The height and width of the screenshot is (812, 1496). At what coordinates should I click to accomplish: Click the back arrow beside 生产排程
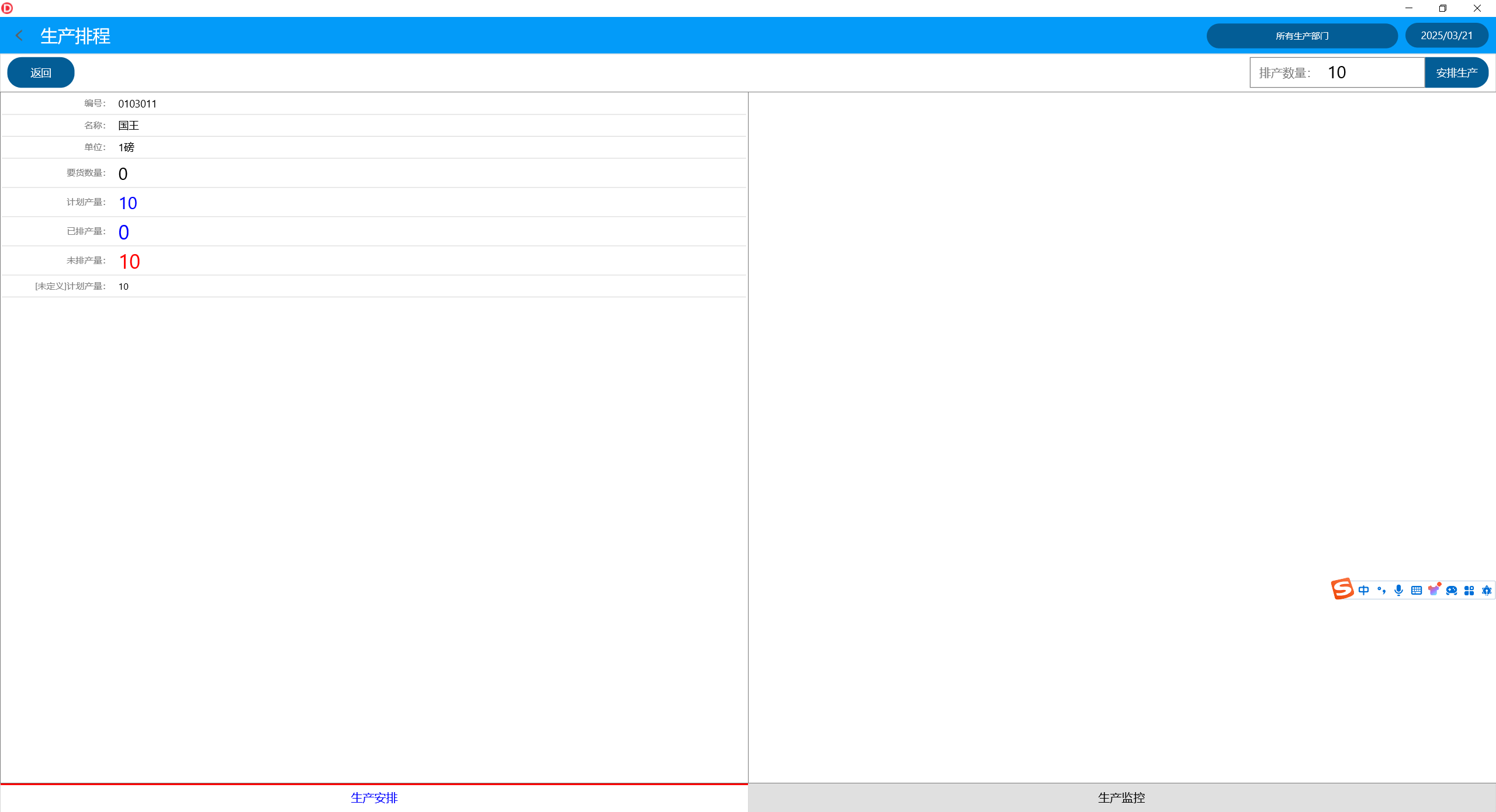click(19, 36)
